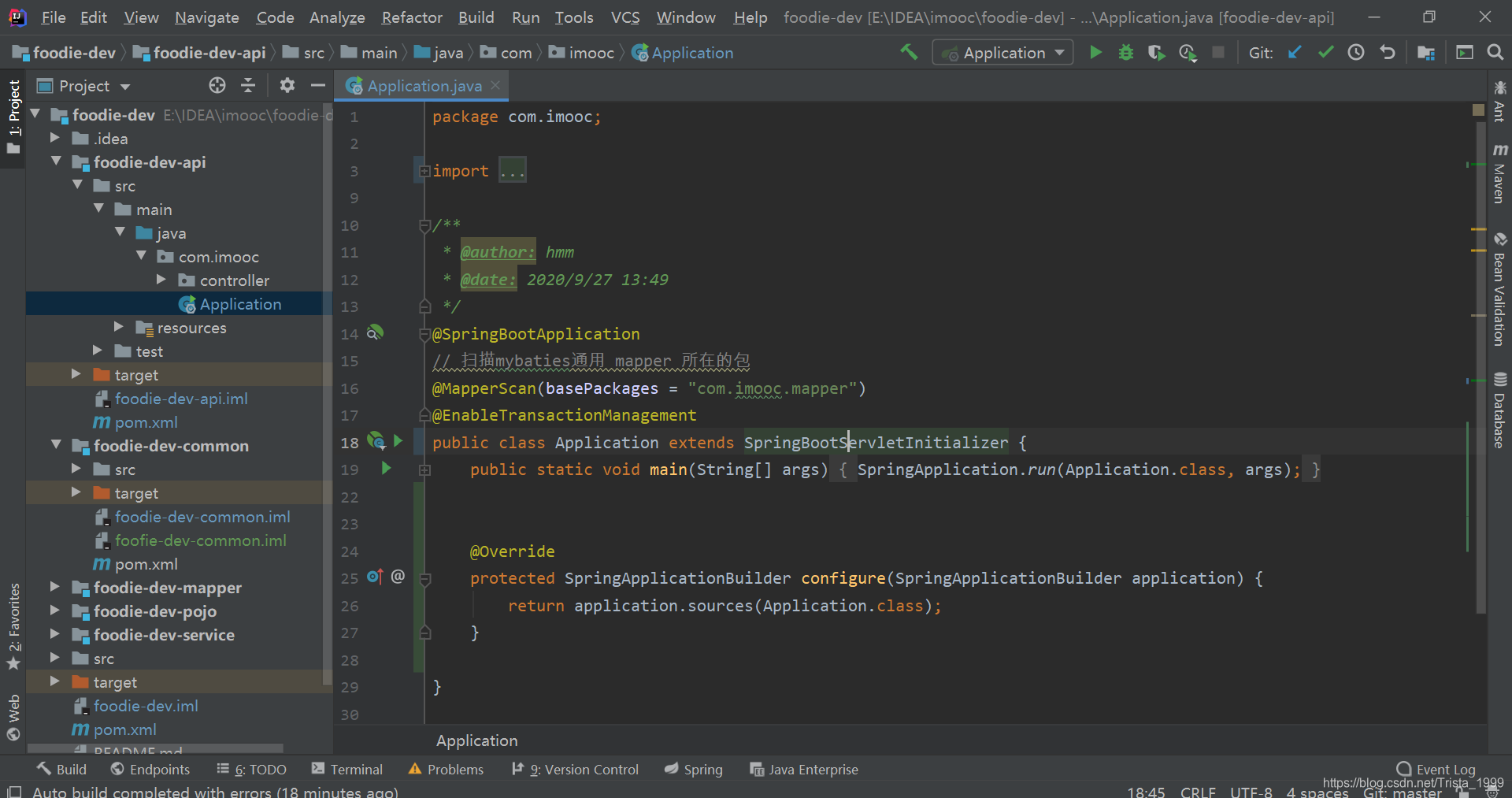Screen dimensions: 1512x798
Task: Open the TODO tool window
Action: pos(251,769)
